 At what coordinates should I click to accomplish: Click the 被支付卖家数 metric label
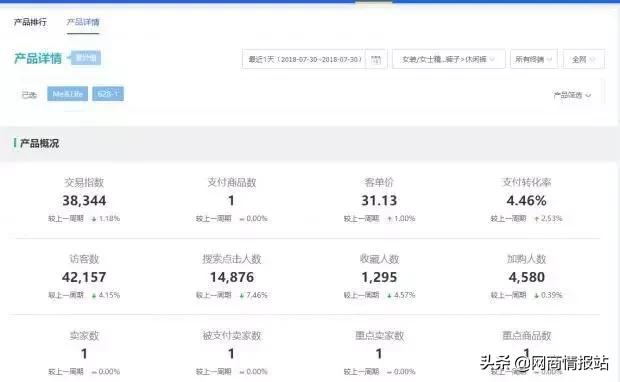232,336
